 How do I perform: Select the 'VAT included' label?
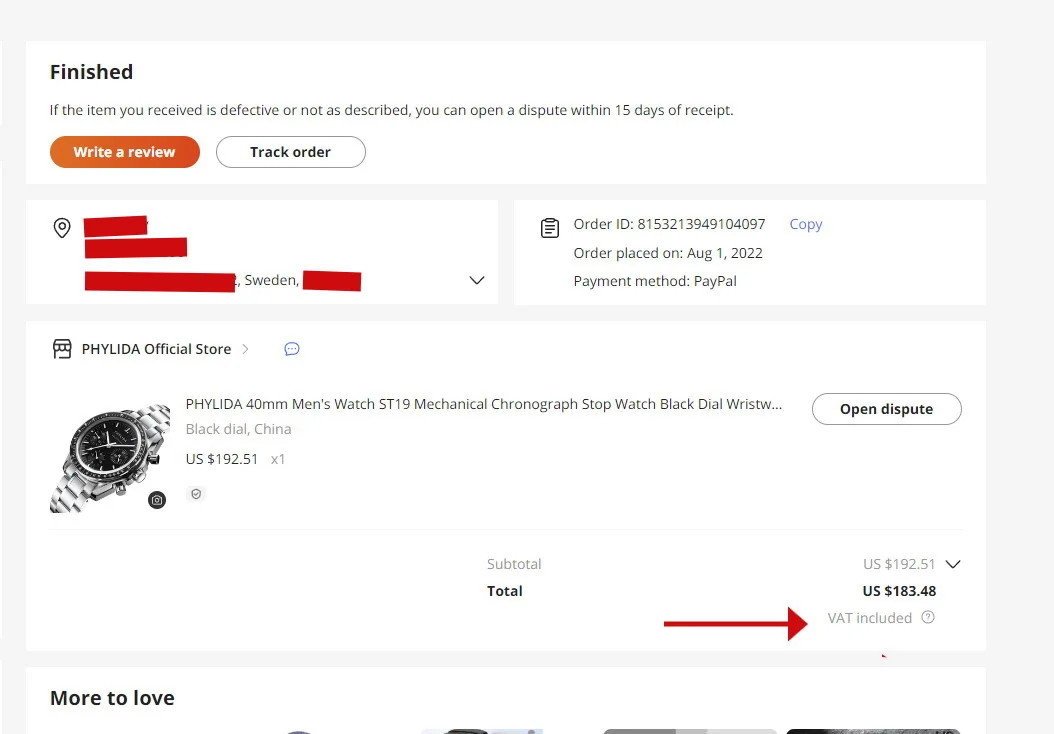[869, 618]
